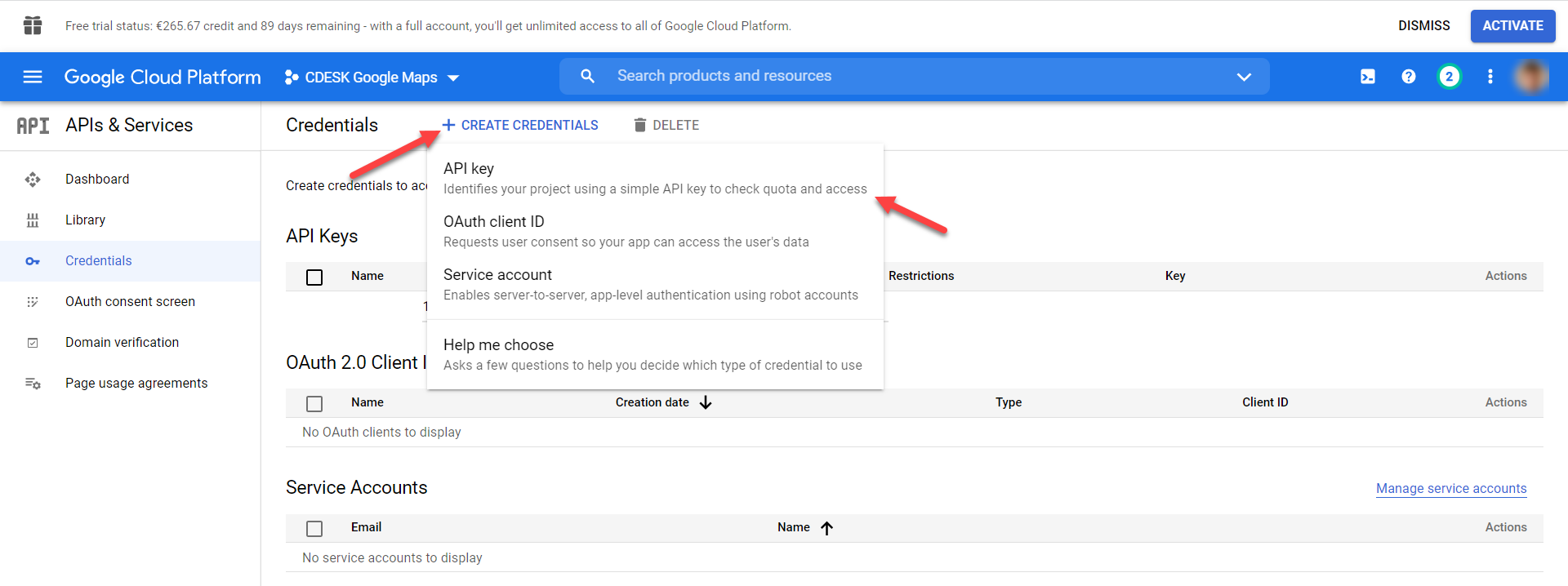Click the OAuth consent screen icon
1568x586 pixels.
(x=33, y=302)
